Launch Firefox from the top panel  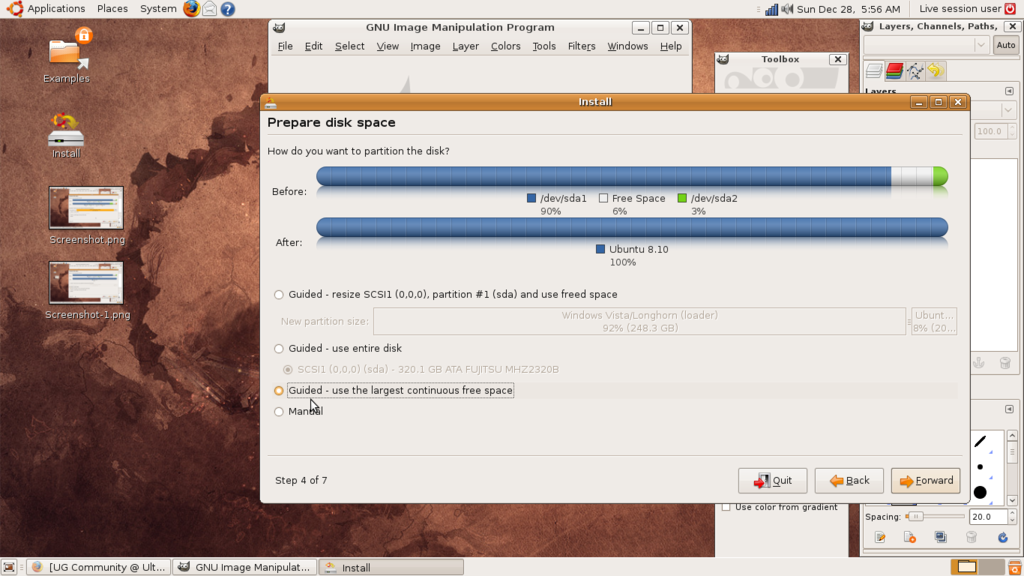click(191, 8)
